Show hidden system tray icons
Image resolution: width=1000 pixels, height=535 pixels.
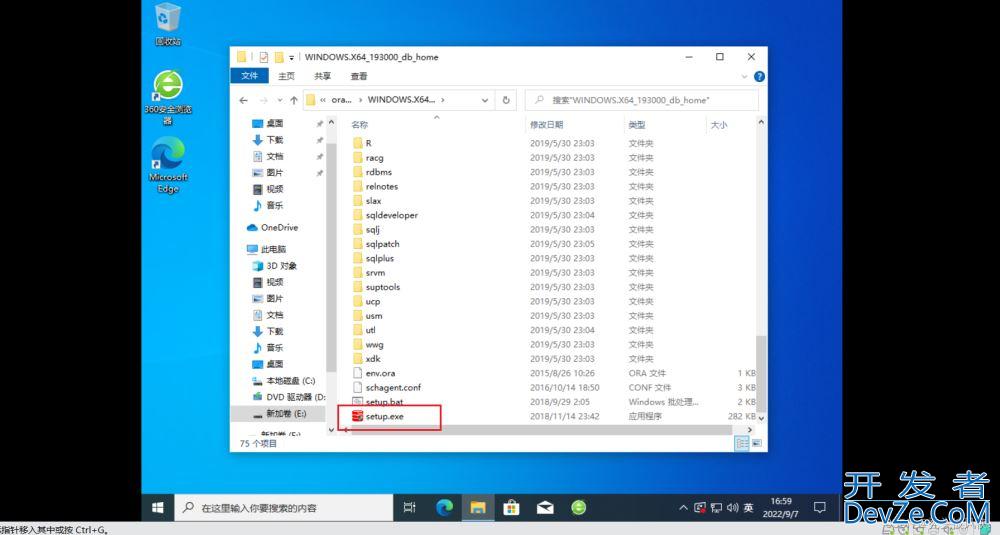pyautogui.click(x=683, y=508)
